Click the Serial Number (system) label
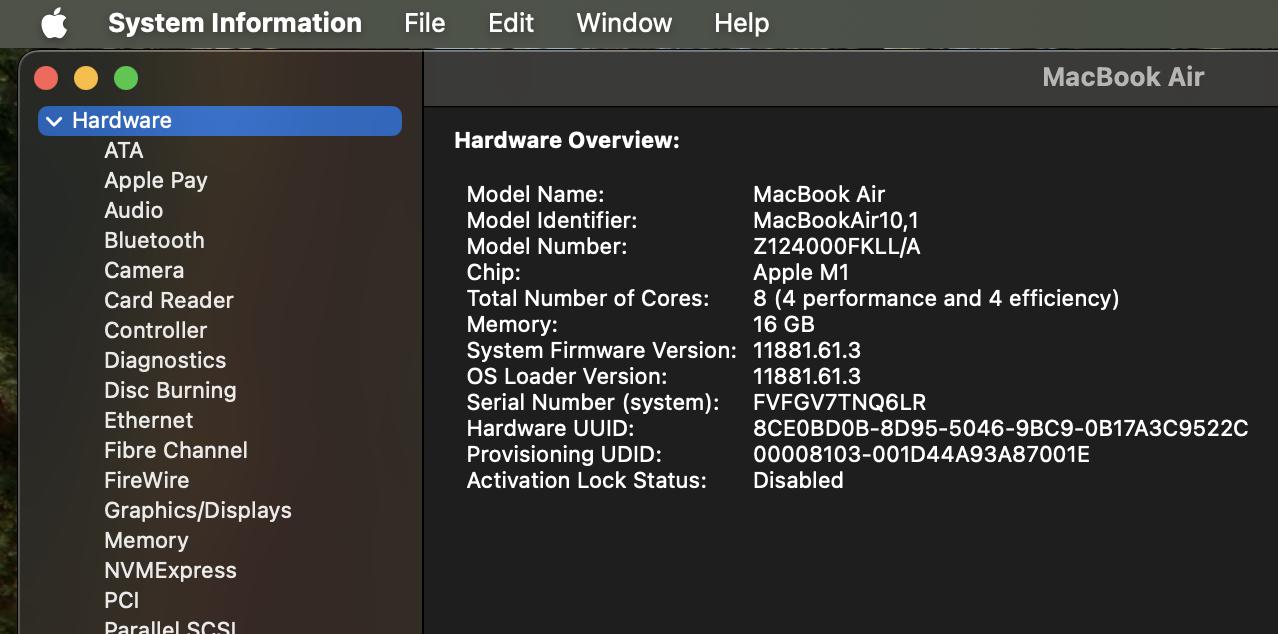Viewport: 1278px width, 634px height. [x=593, y=403]
